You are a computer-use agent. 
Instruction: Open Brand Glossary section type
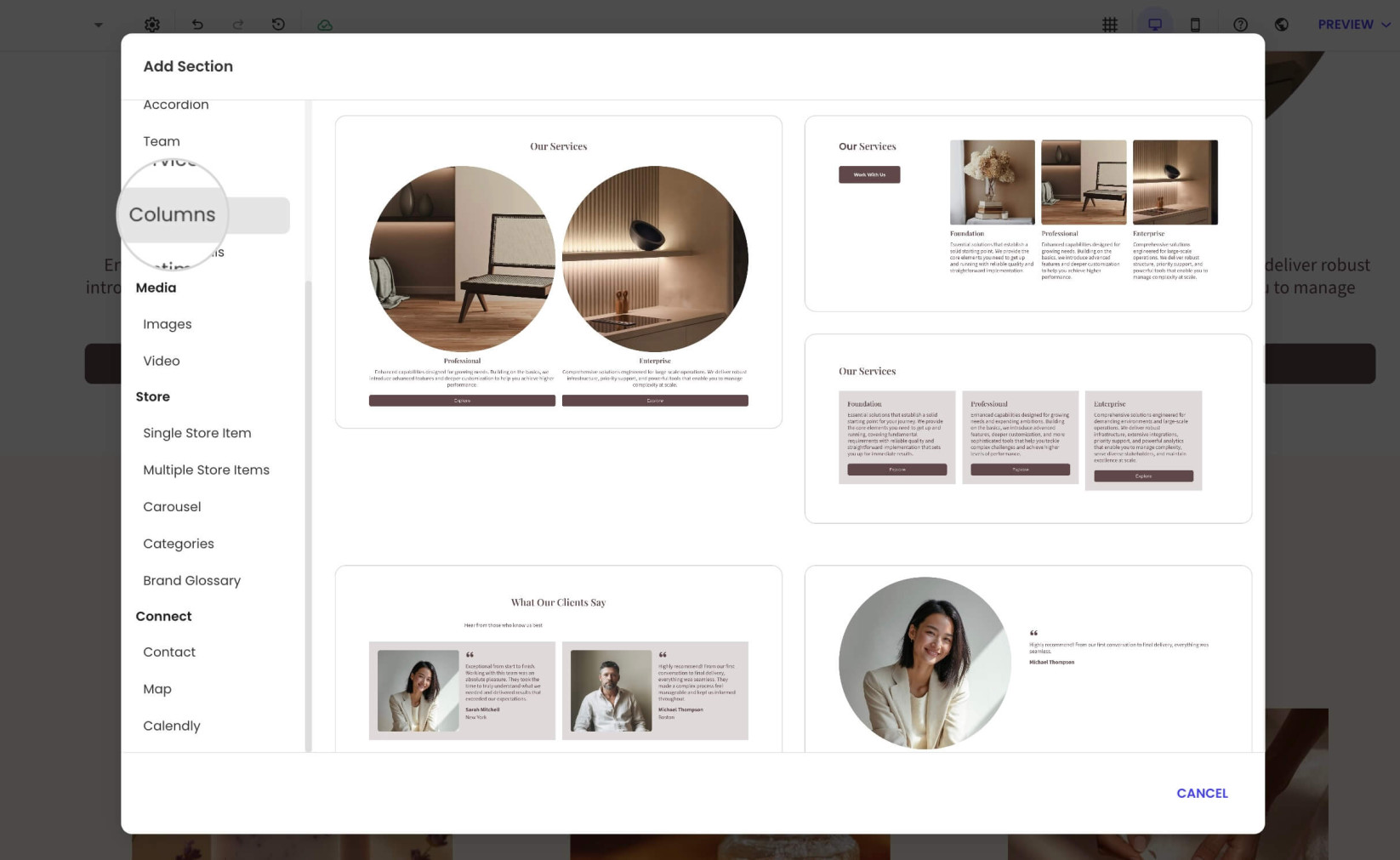point(192,580)
